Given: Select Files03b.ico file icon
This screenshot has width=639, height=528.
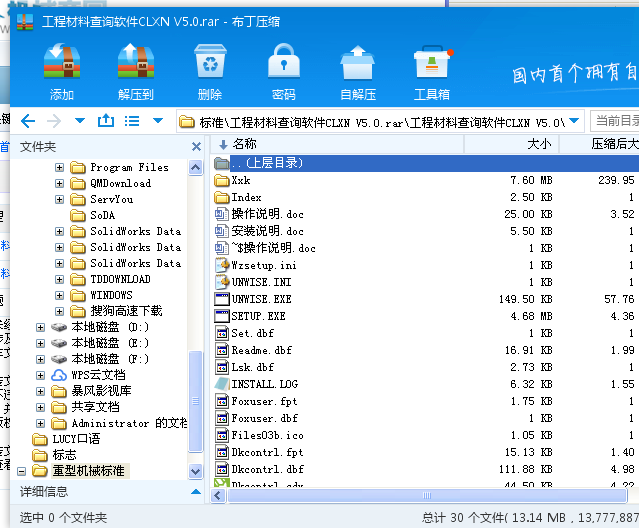Looking at the screenshot, I should 222,436.
